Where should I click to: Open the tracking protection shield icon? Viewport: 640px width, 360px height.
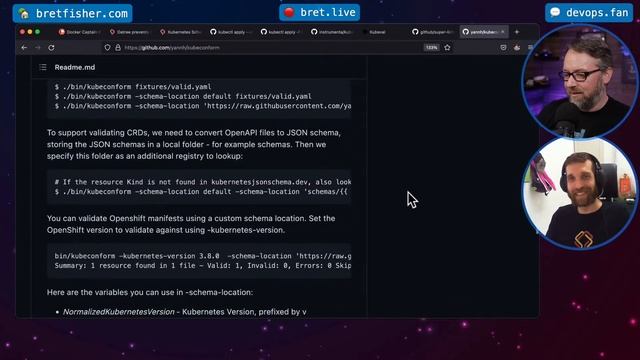[x=107, y=48]
